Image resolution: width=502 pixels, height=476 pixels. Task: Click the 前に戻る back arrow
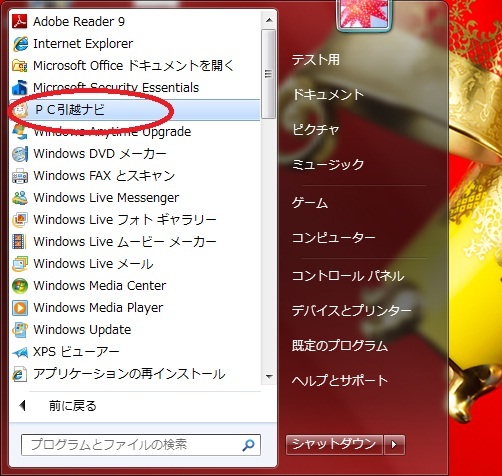22,406
